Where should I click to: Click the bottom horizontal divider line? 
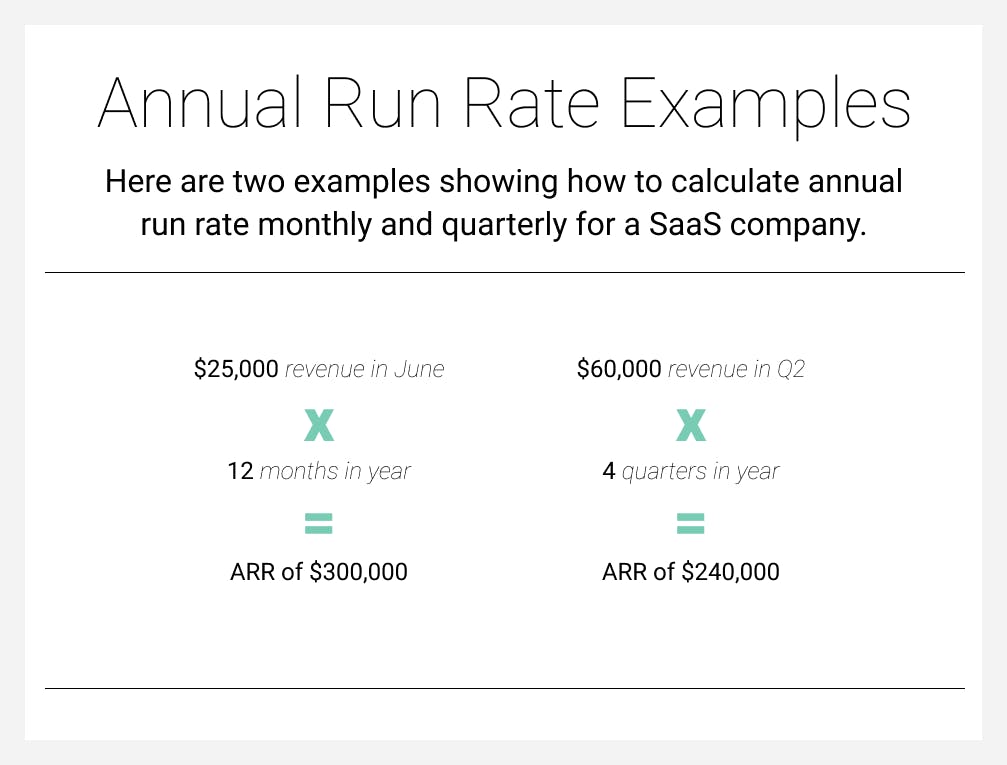pos(504,688)
